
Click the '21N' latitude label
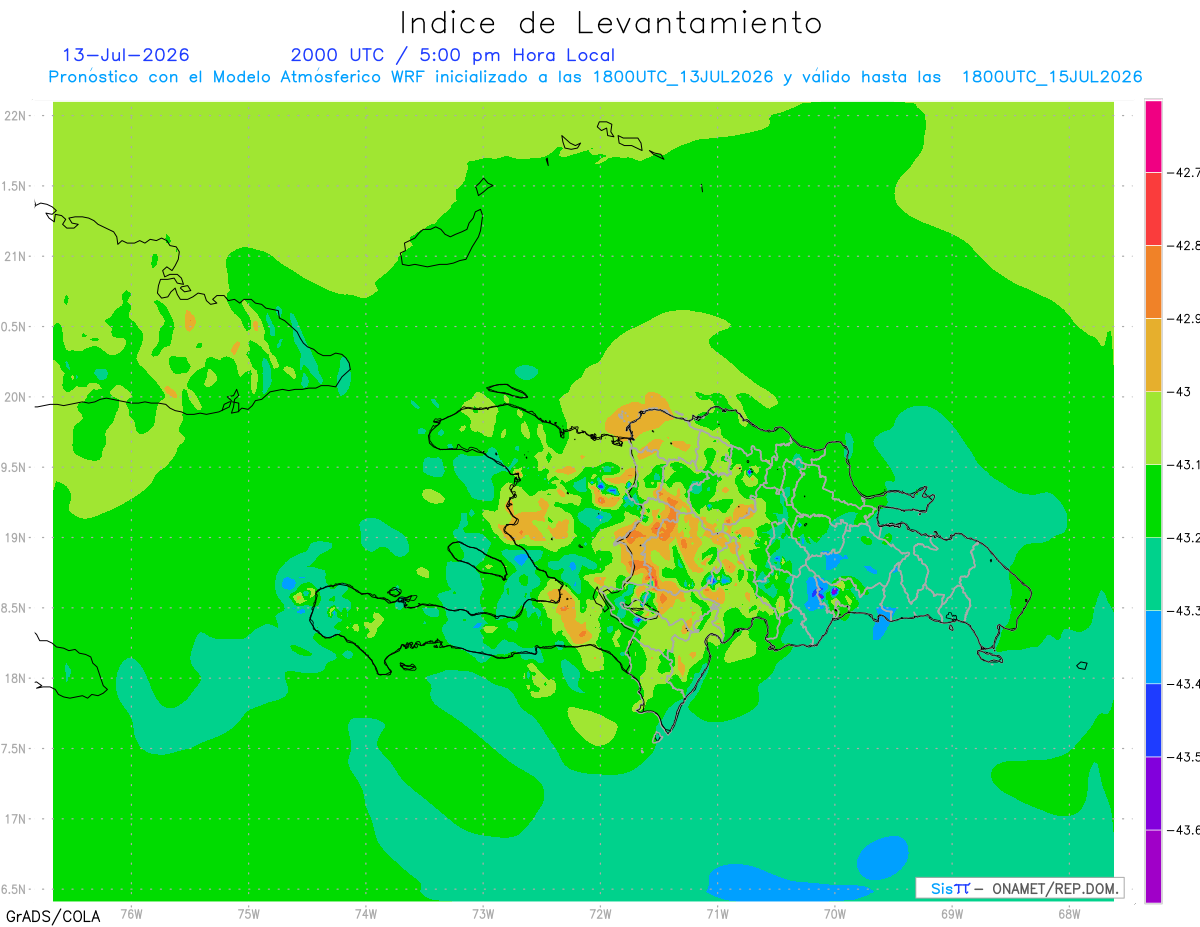16,256
